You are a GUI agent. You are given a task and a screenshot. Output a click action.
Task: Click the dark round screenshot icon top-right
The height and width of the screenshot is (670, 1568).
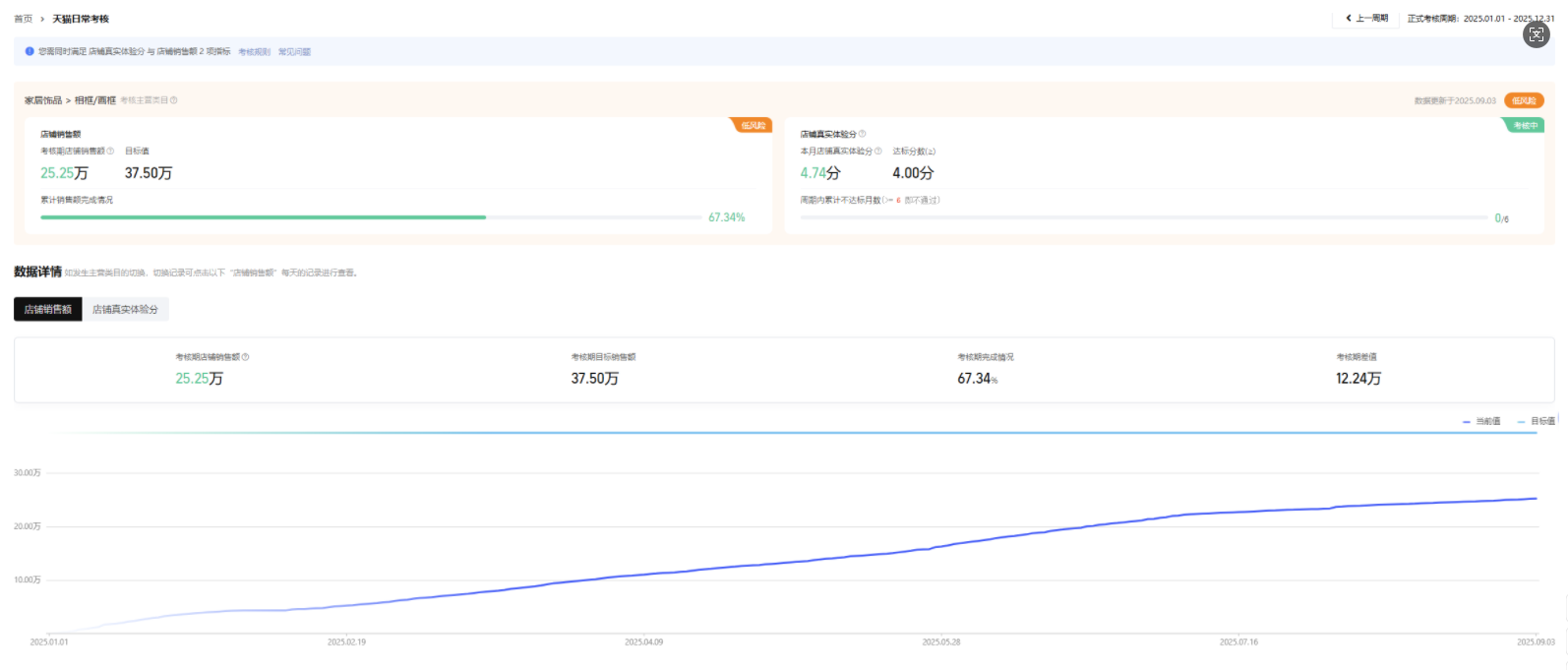1536,34
